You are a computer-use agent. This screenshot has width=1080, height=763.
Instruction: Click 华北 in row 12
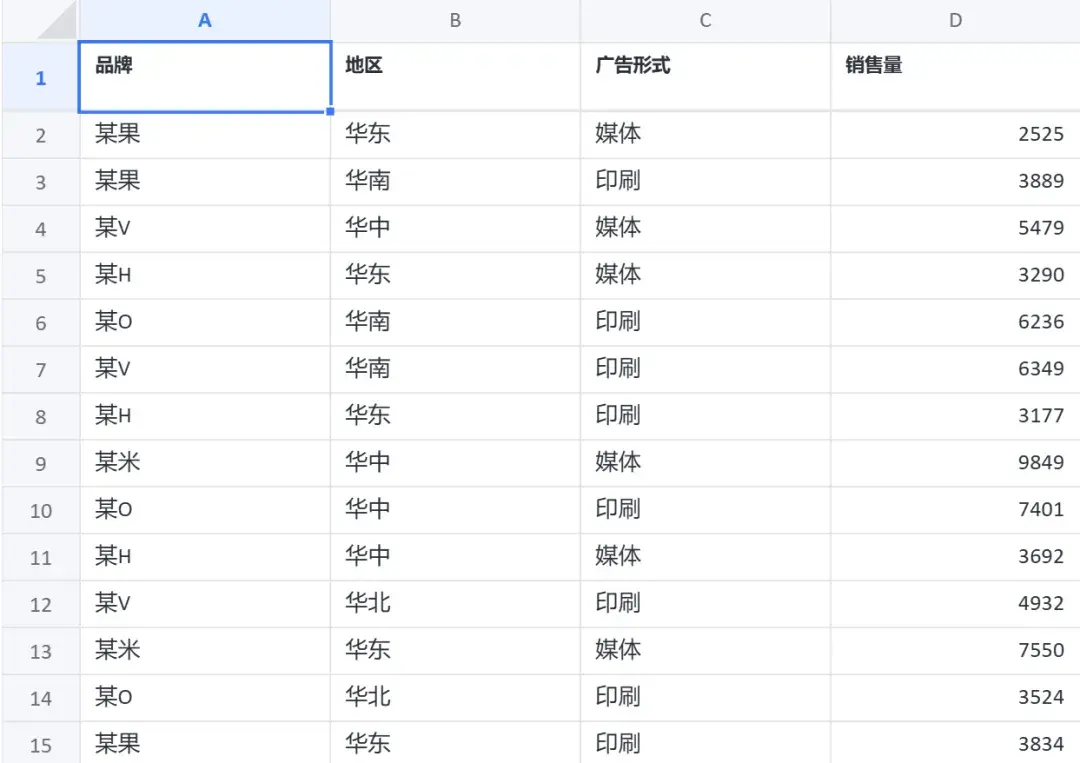(368, 603)
